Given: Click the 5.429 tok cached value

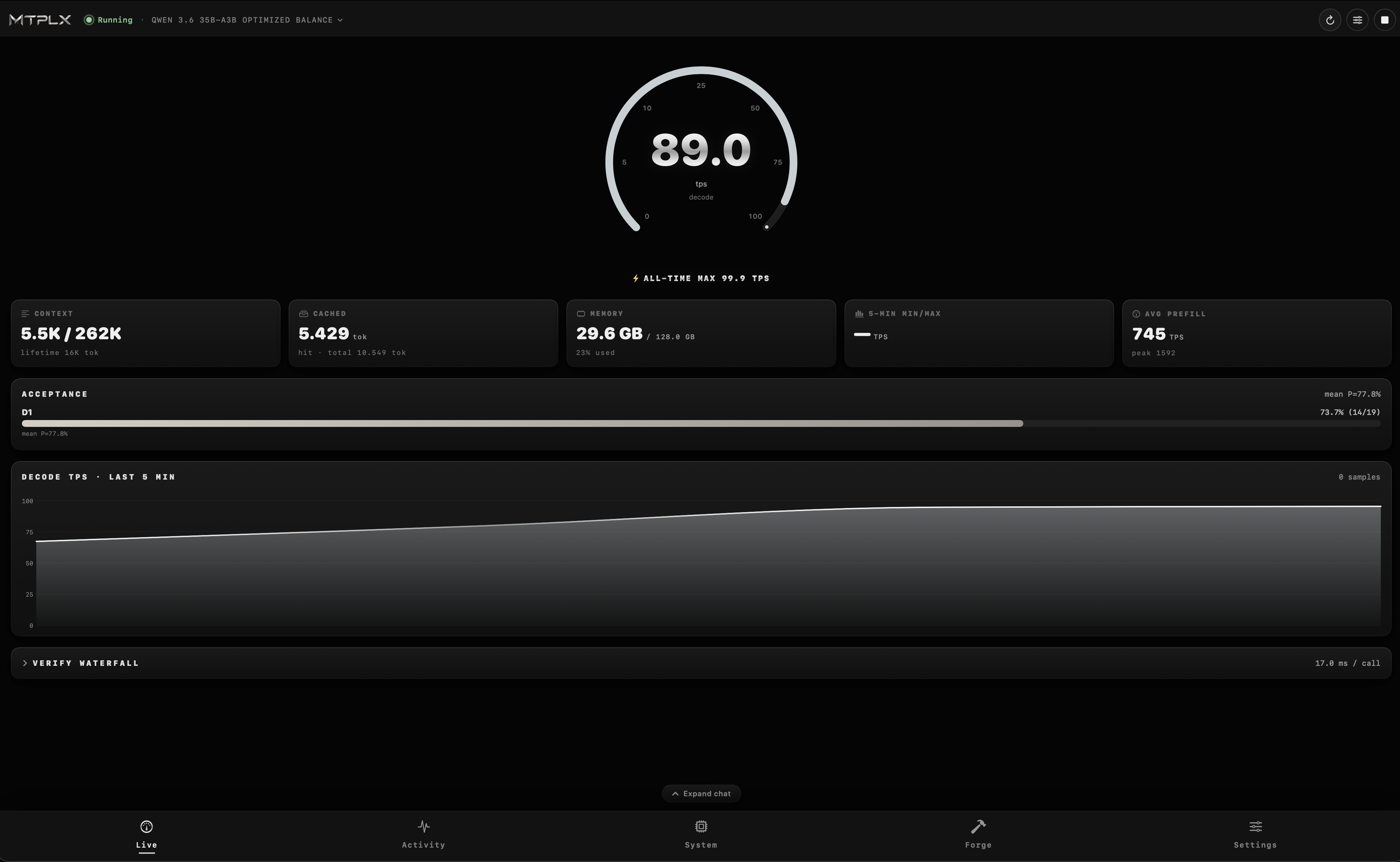Looking at the screenshot, I should click(333, 334).
